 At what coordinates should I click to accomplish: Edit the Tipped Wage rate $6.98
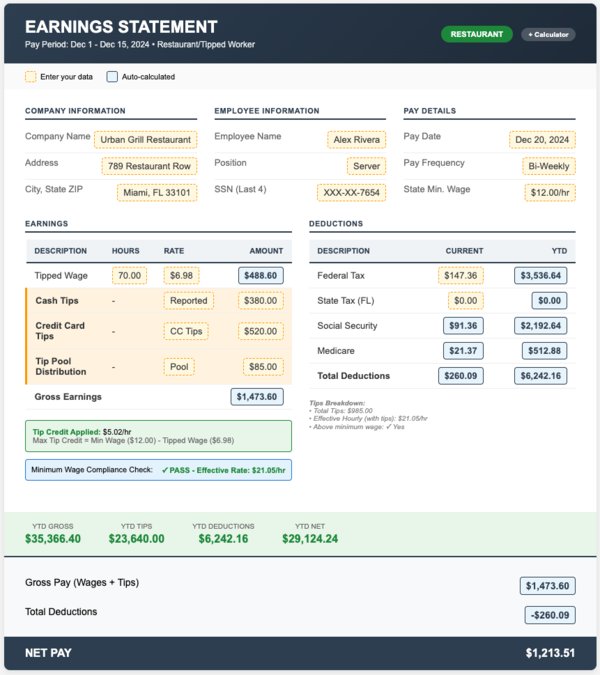[x=181, y=275]
